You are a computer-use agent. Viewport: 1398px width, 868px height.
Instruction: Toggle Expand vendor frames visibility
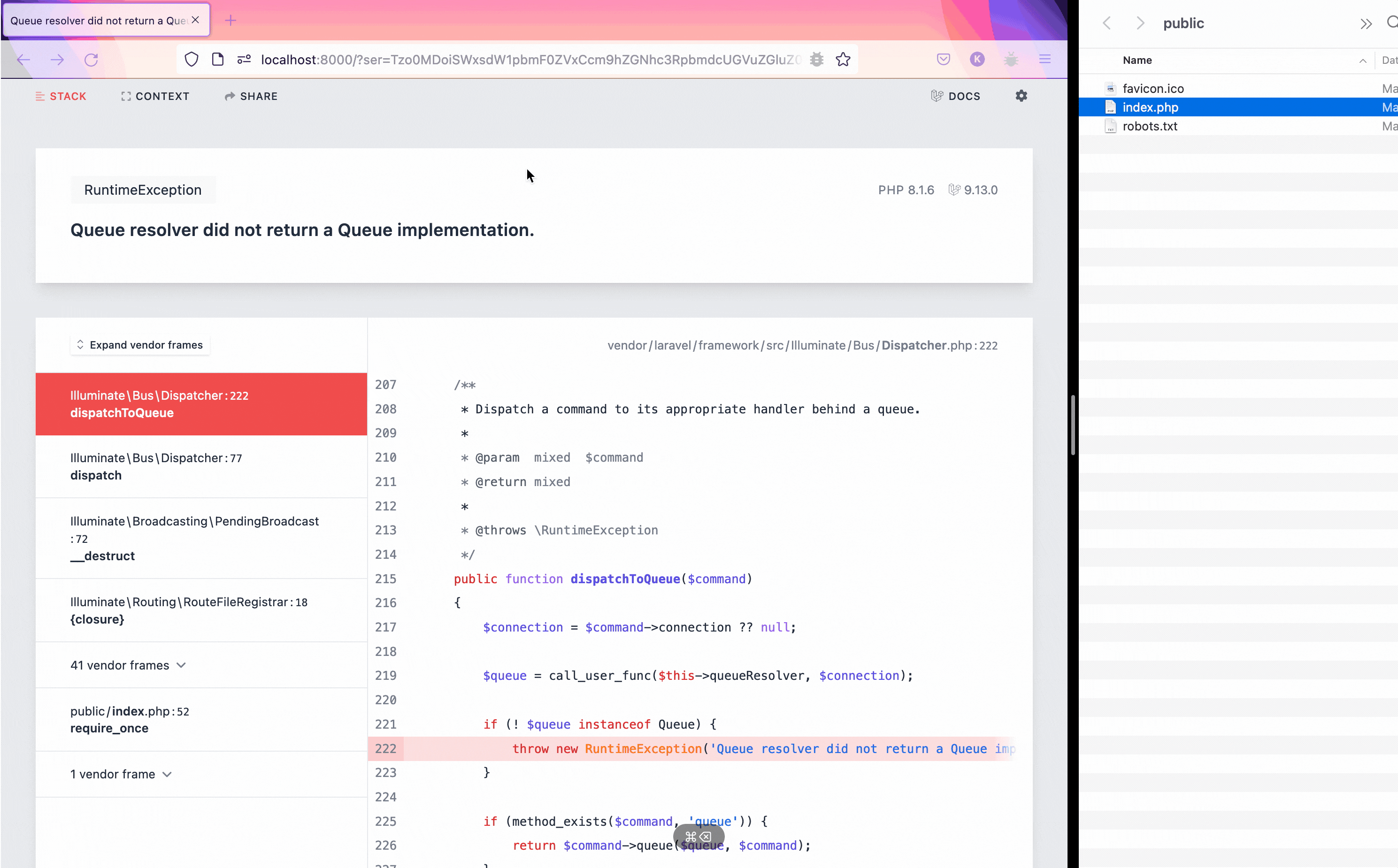140,344
